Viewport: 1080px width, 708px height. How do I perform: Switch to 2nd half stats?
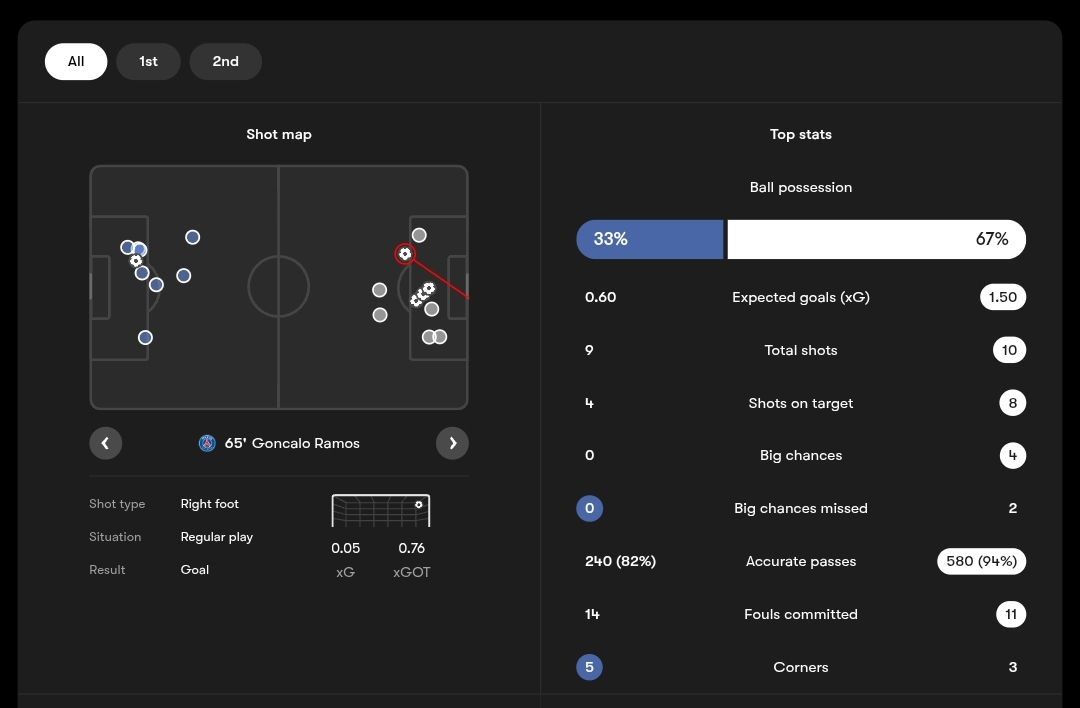(x=225, y=61)
